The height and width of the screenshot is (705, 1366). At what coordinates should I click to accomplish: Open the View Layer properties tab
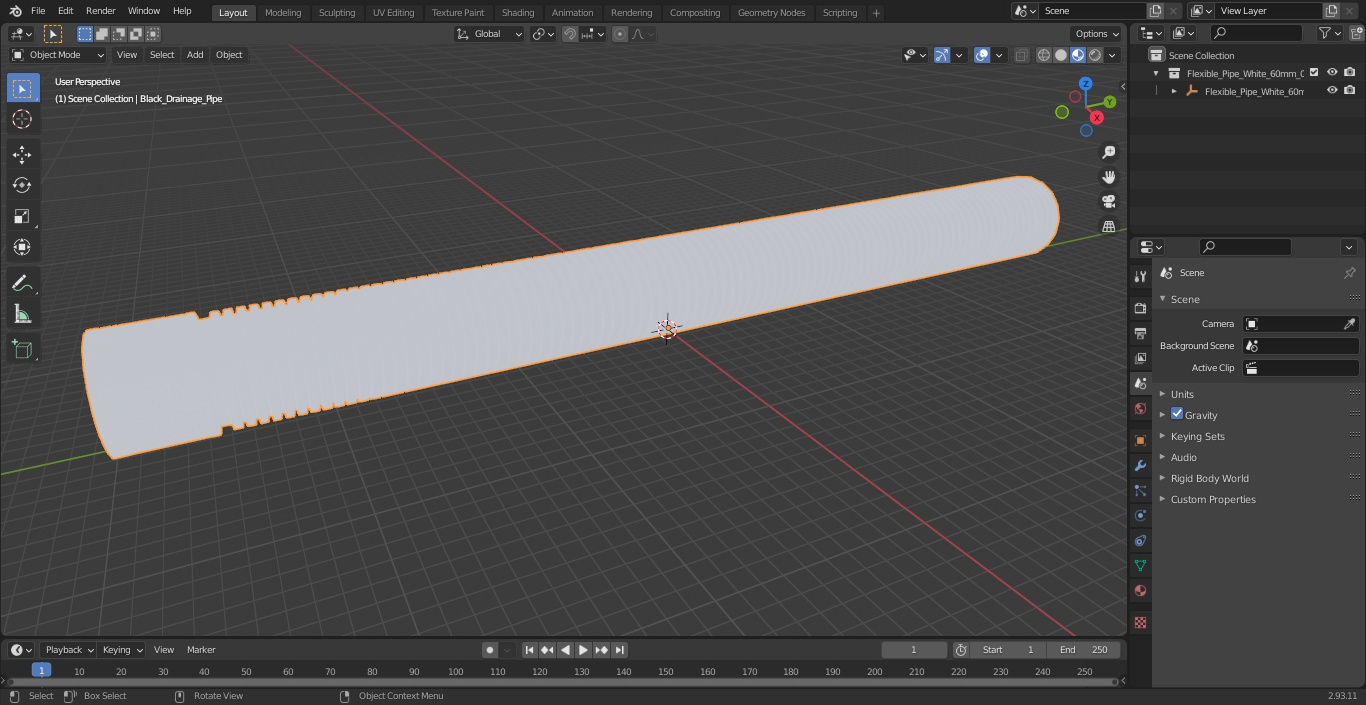(1140, 358)
